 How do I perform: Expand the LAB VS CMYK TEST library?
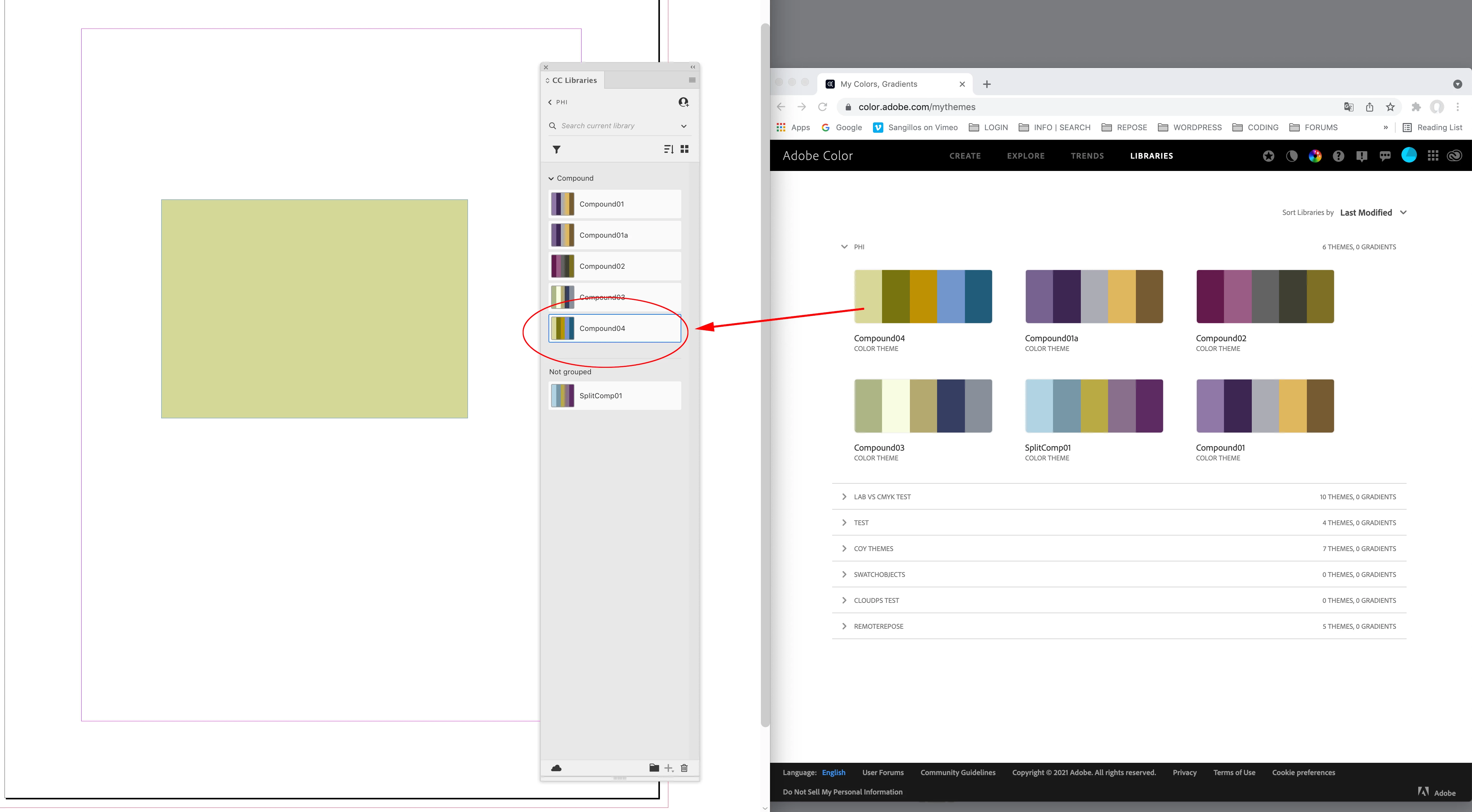click(844, 497)
